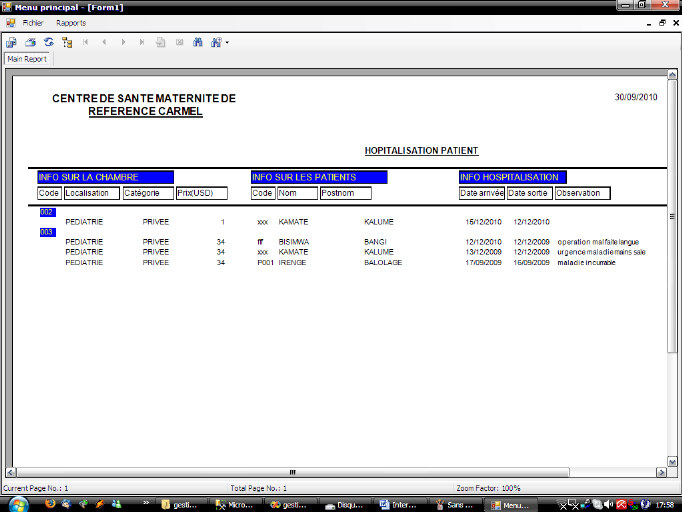Screen dimensions: 682x512
Task: Click the Export Report toolbar icon
Action: (x=11, y=42)
